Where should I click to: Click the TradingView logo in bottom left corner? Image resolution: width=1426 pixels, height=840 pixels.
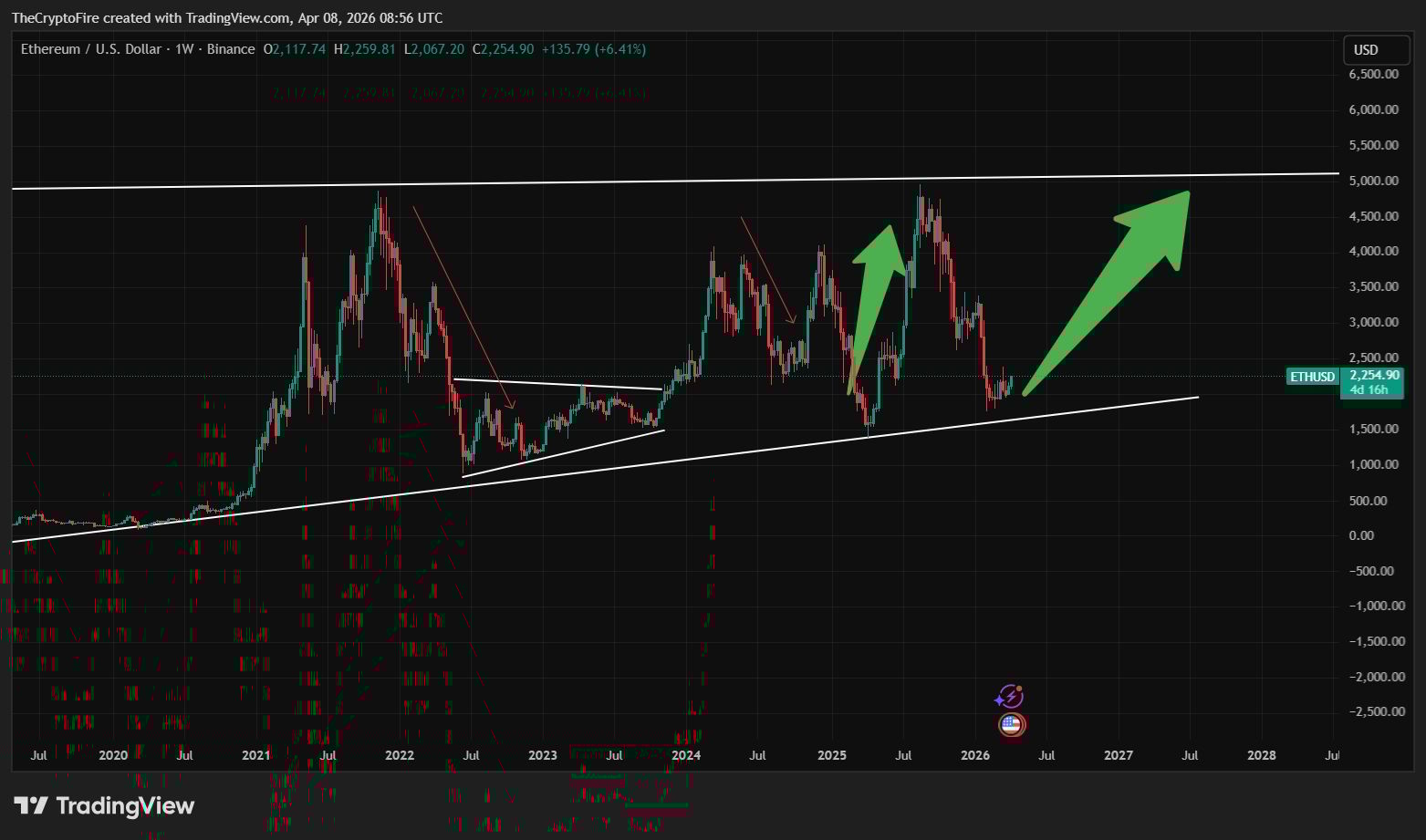[103, 805]
